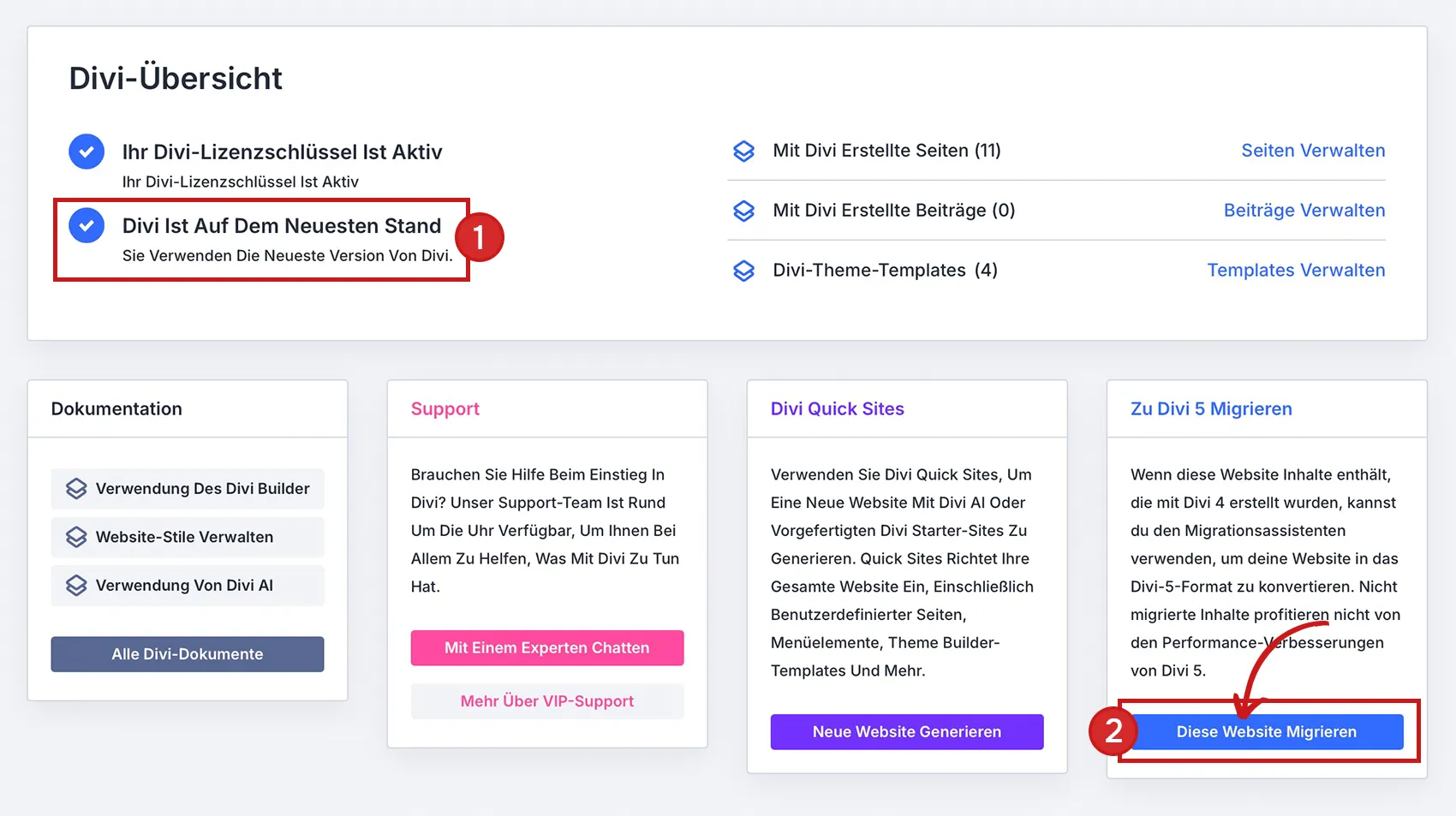Open Verwendung Des Divi Builder documentation
The height and width of the screenshot is (816, 1456).
202,489
